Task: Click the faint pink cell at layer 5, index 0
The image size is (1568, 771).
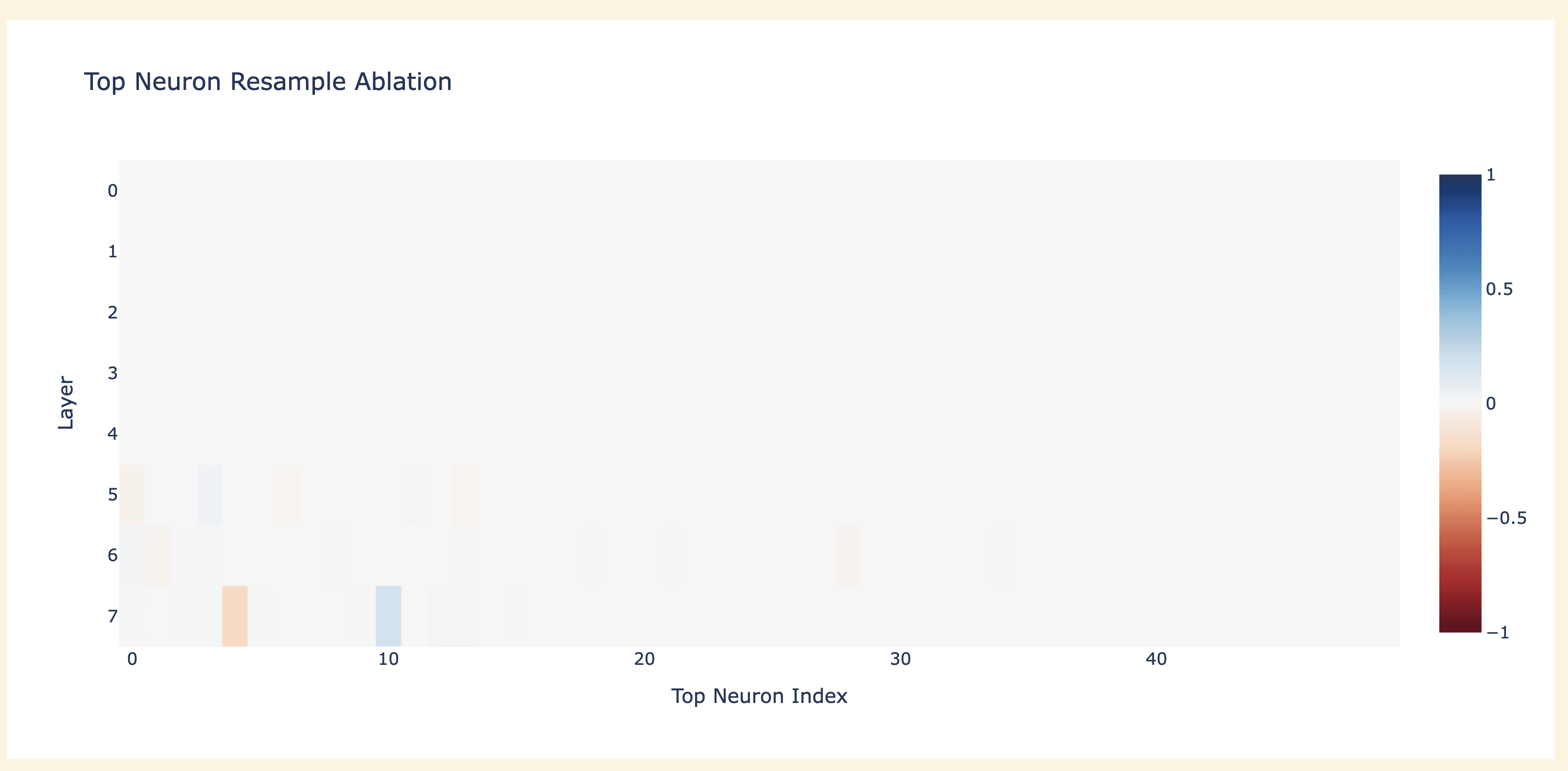Action: 132,495
